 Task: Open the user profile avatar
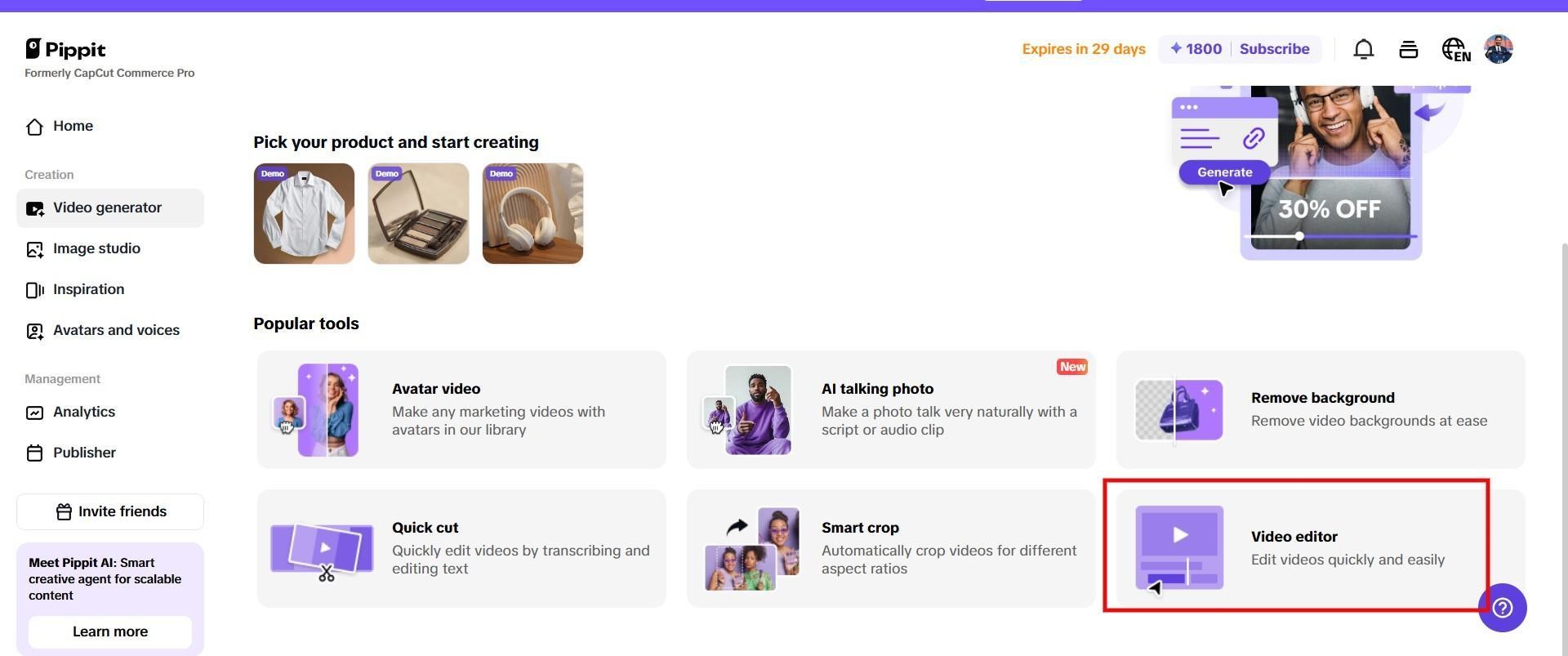pyautogui.click(x=1499, y=49)
